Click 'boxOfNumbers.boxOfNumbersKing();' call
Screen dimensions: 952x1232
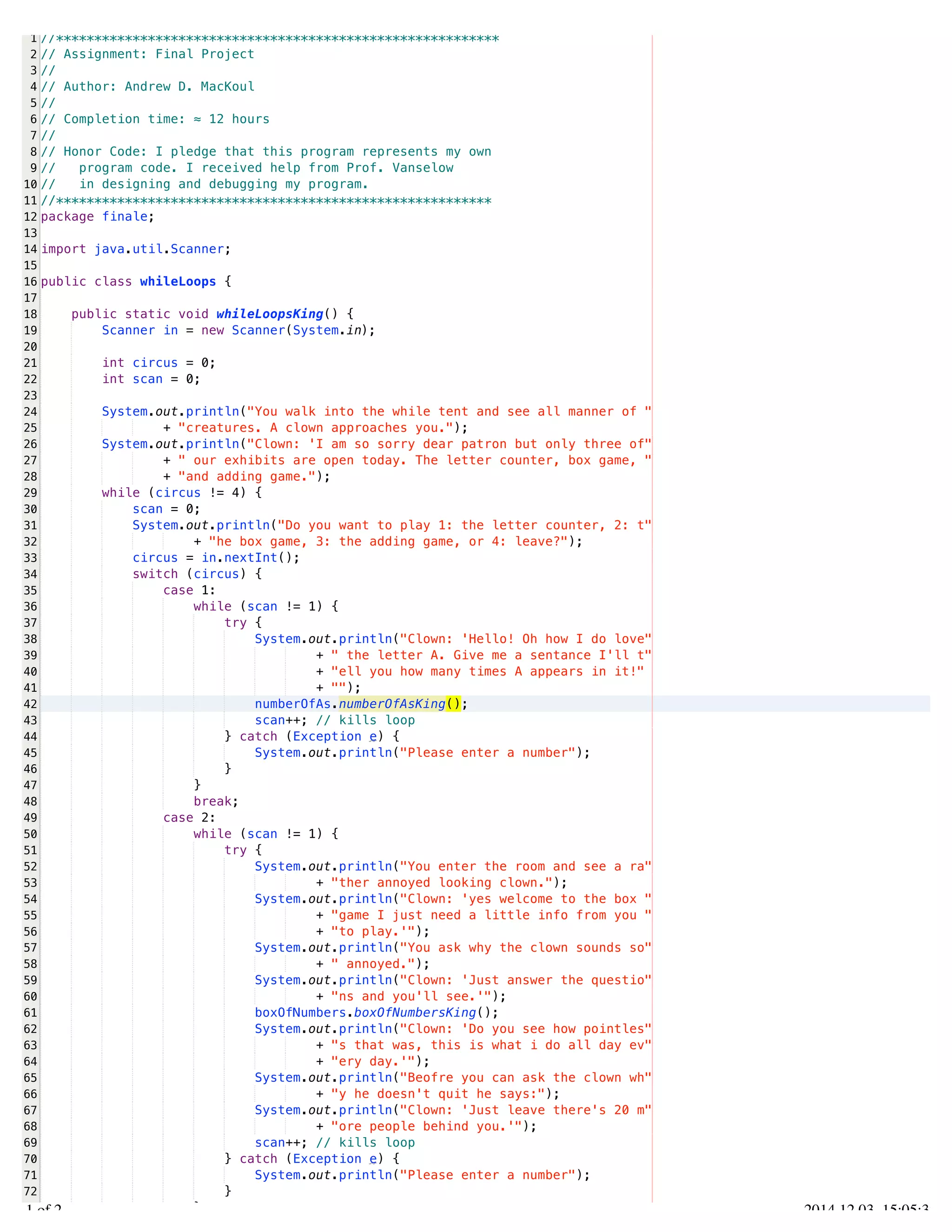[376, 1013]
